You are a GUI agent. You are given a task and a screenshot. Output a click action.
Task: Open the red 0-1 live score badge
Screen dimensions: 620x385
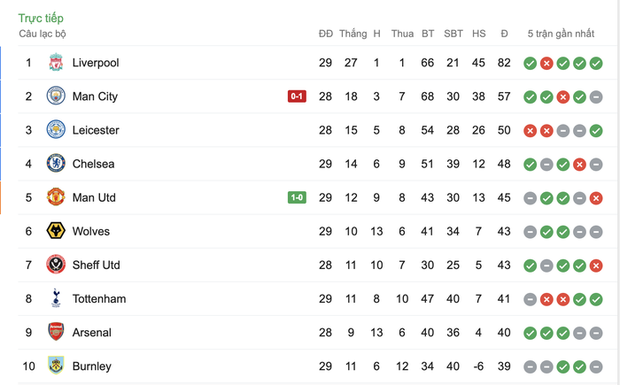point(297,96)
